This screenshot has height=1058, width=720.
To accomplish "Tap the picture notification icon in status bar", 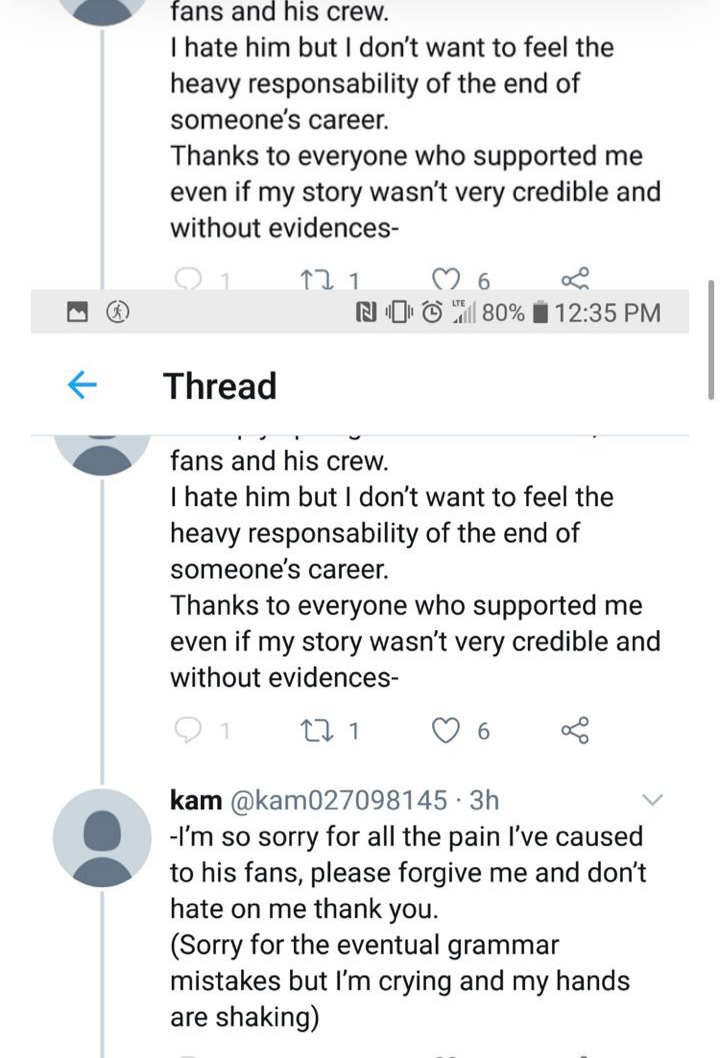I will pos(78,313).
